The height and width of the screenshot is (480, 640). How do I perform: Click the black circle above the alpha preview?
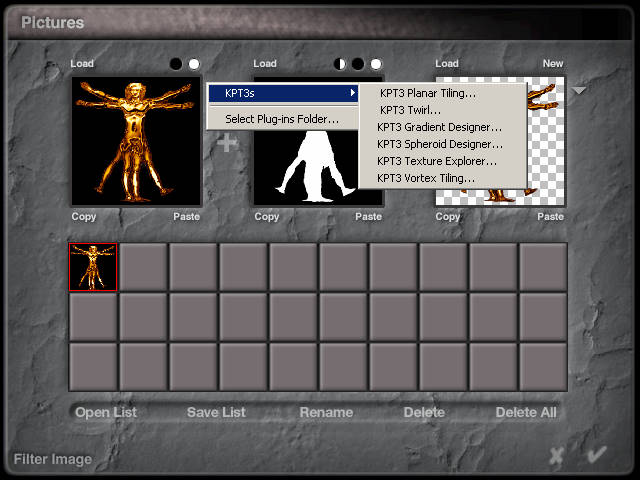[358, 64]
